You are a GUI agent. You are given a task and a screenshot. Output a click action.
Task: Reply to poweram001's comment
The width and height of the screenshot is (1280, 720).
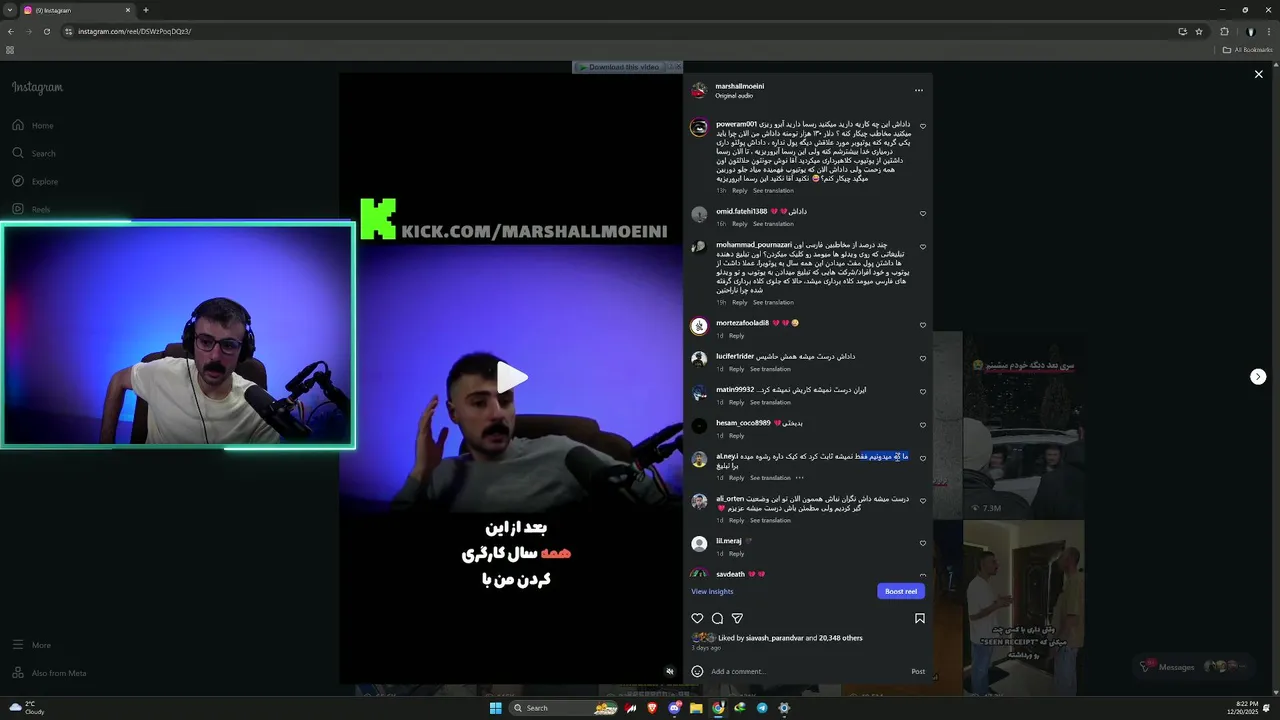(x=740, y=190)
